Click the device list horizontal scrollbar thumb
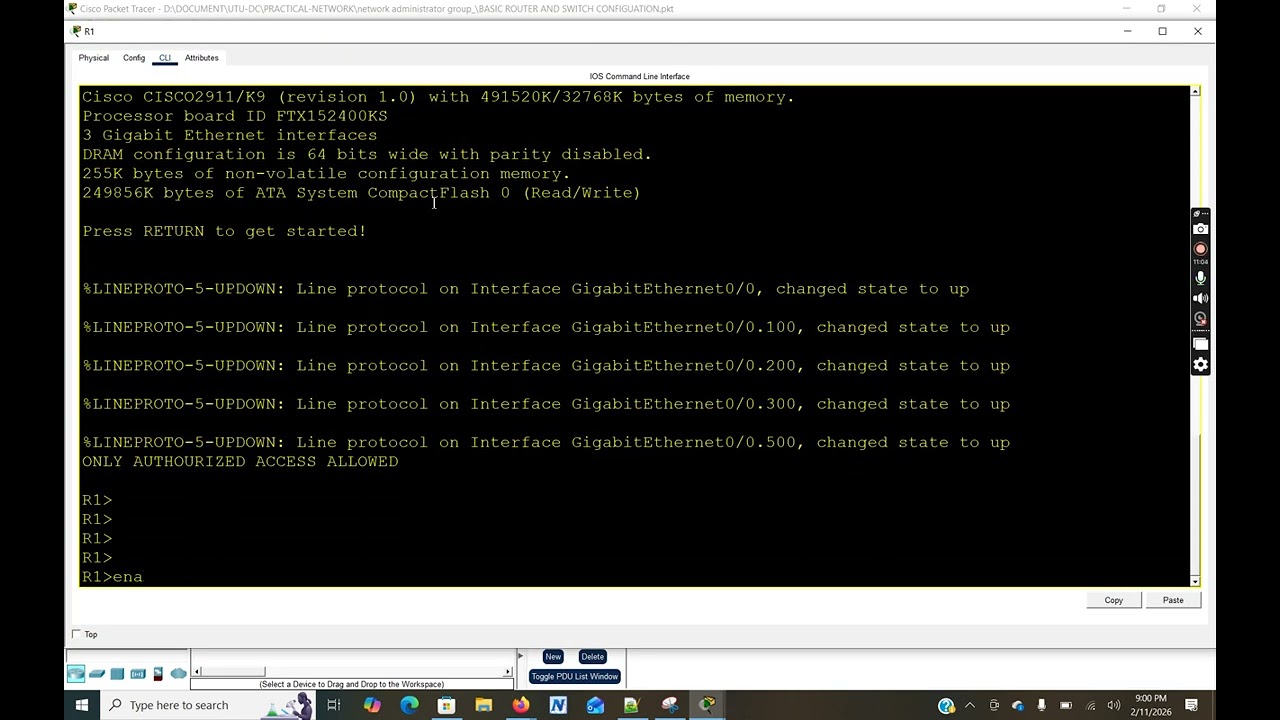Image resolution: width=1280 pixels, height=720 pixels. click(234, 672)
